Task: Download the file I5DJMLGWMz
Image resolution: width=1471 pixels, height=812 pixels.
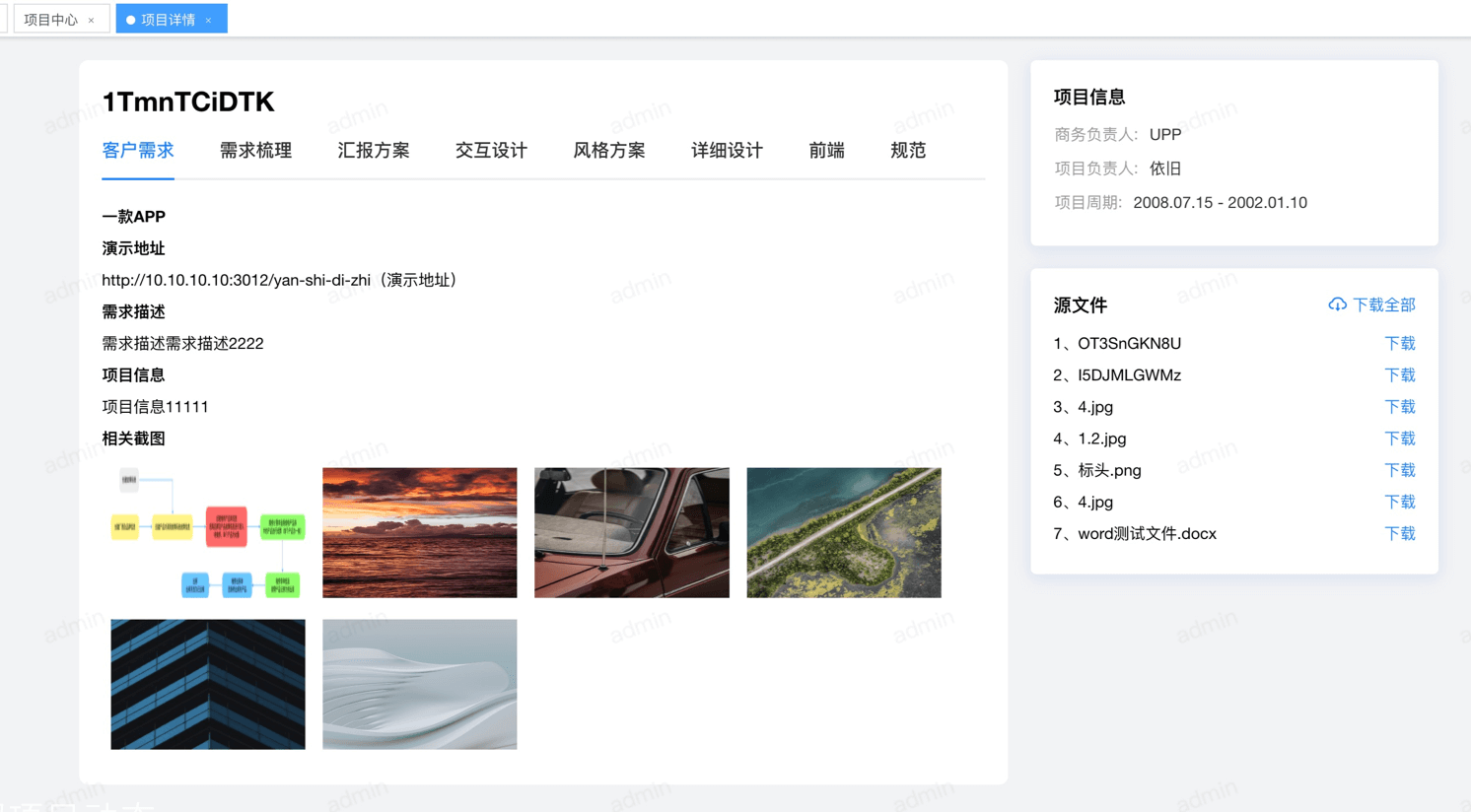Action: click(1400, 374)
